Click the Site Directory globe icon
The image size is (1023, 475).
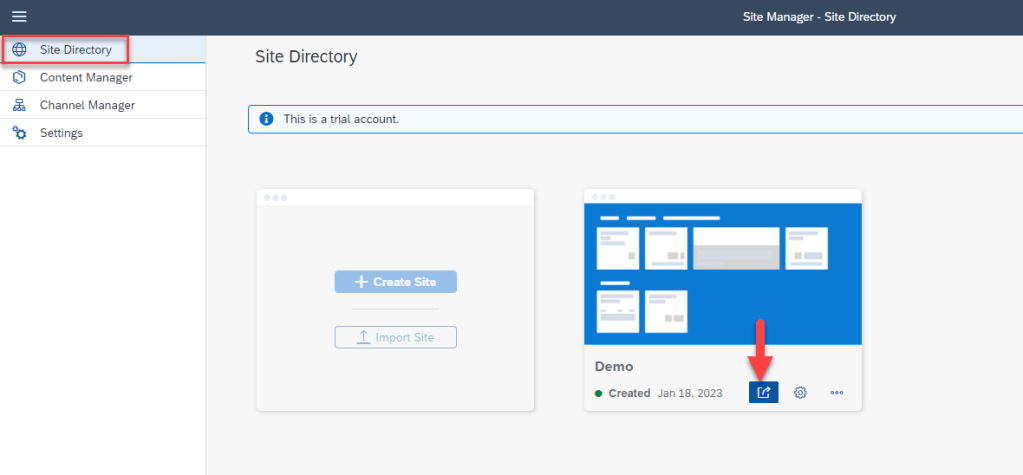(19, 50)
